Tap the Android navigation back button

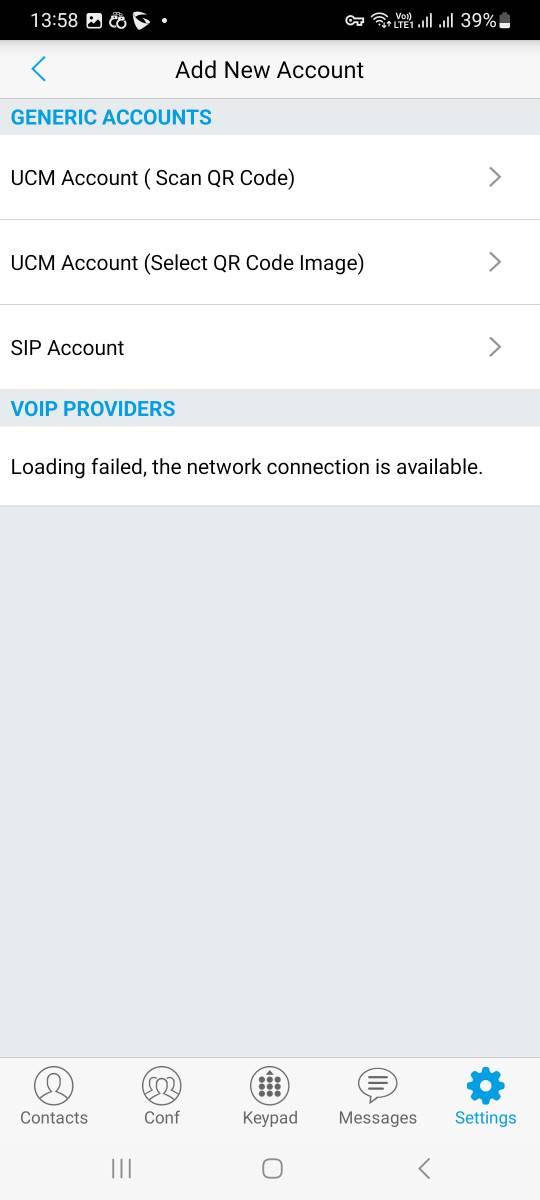click(x=424, y=1168)
